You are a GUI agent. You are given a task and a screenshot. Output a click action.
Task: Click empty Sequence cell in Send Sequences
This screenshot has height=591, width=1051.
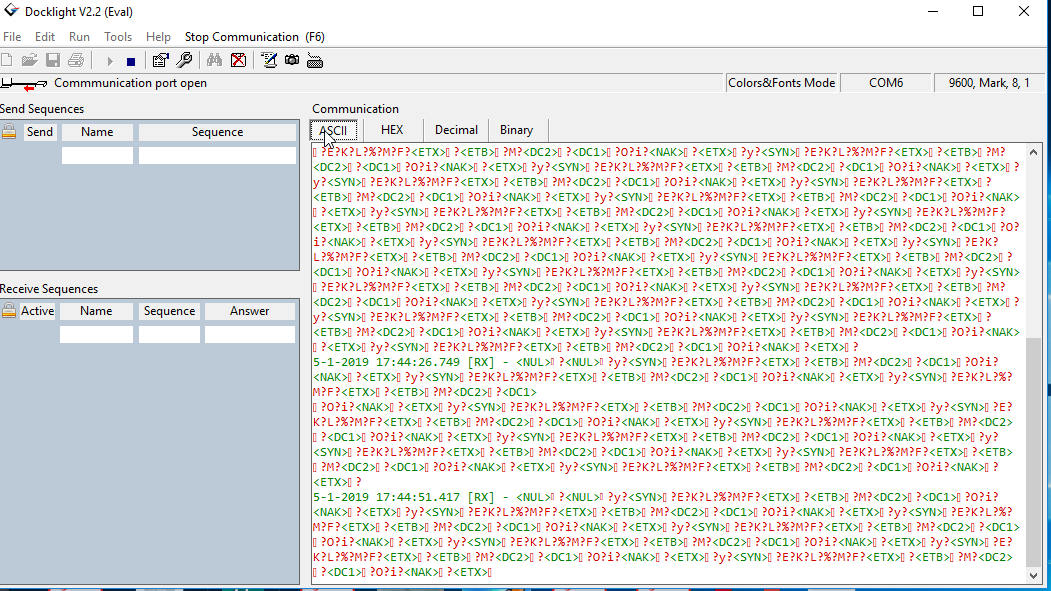pyautogui.click(x=217, y=155)
